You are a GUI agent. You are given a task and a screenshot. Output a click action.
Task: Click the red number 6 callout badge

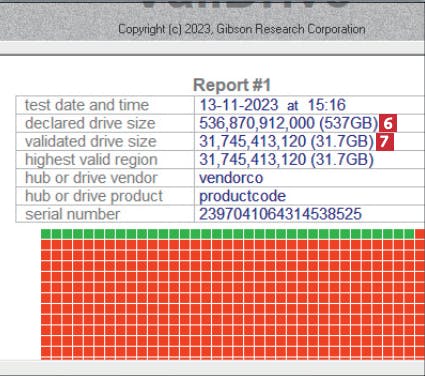[x=388, y=123]
